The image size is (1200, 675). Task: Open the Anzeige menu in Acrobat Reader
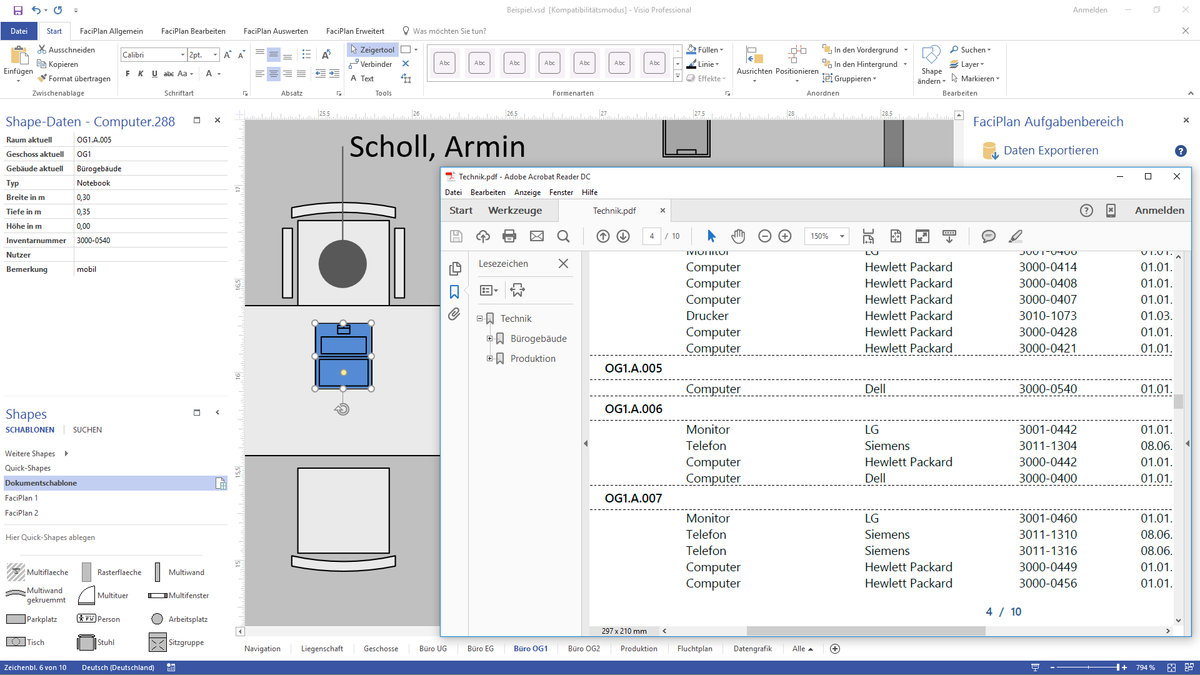pos(526,192)
